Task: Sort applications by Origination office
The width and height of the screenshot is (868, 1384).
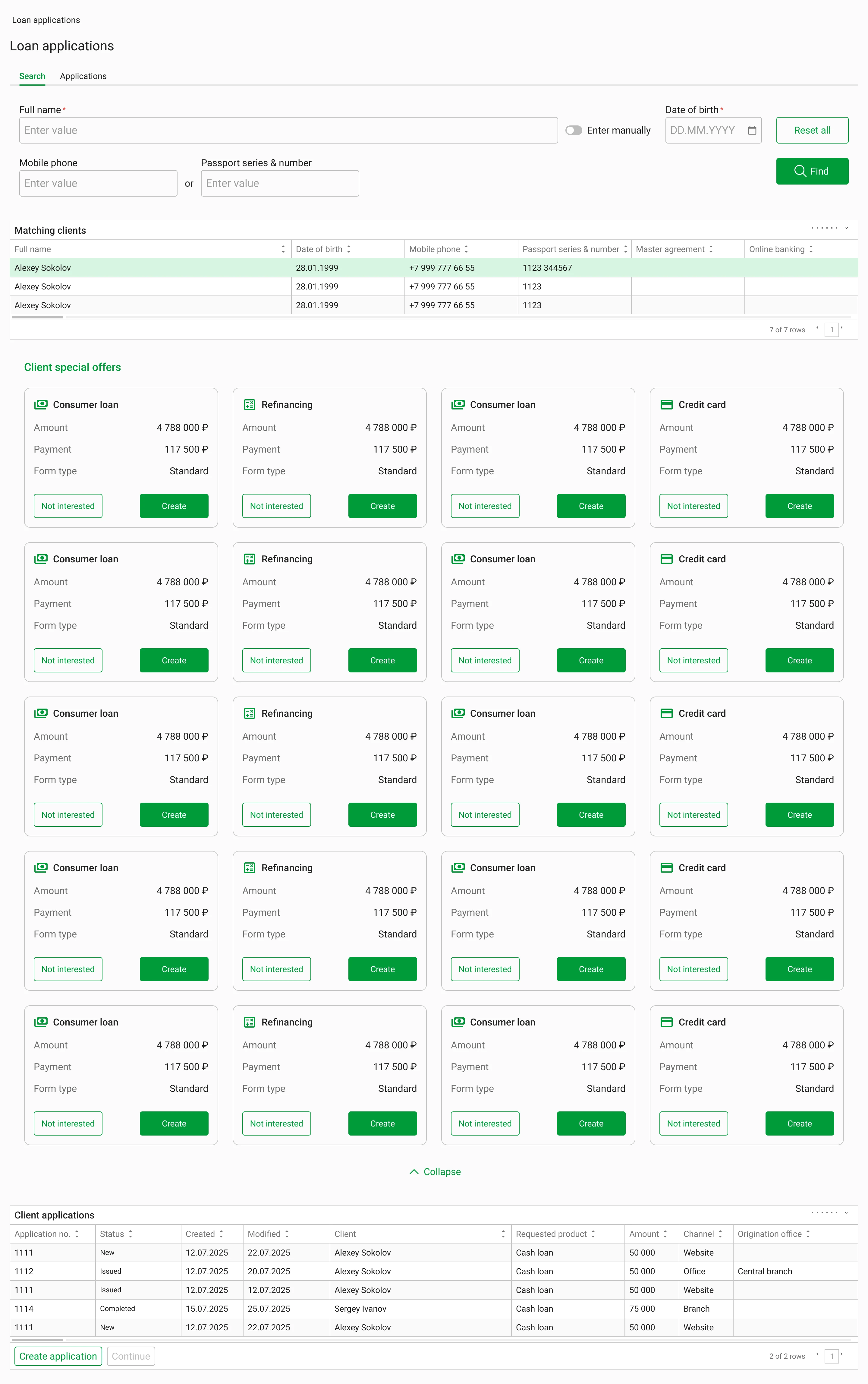Action: click(x=808, y=1234)
